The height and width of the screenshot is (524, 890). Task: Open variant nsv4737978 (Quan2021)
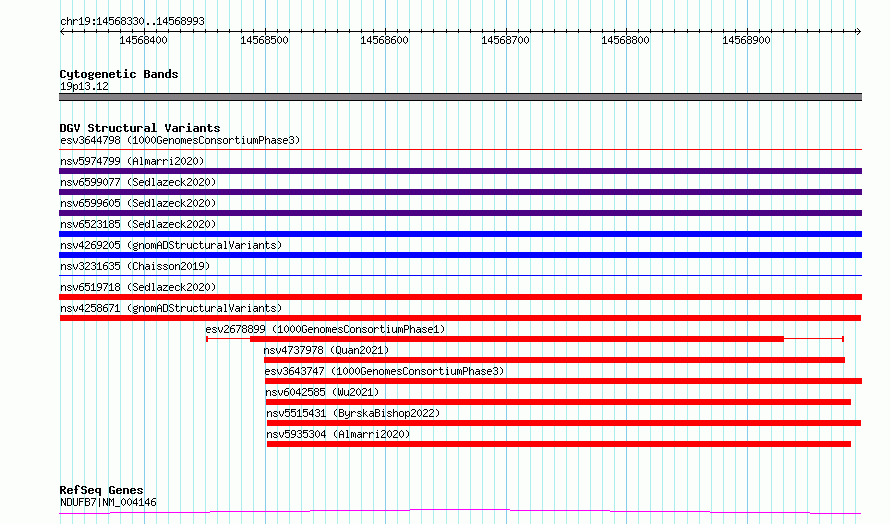(x=326, y=350)
